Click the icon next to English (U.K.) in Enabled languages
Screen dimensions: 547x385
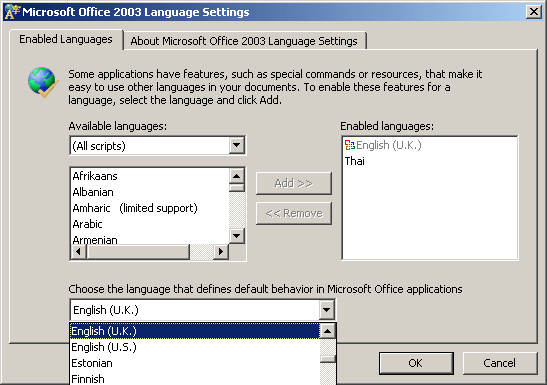[350, 145]
